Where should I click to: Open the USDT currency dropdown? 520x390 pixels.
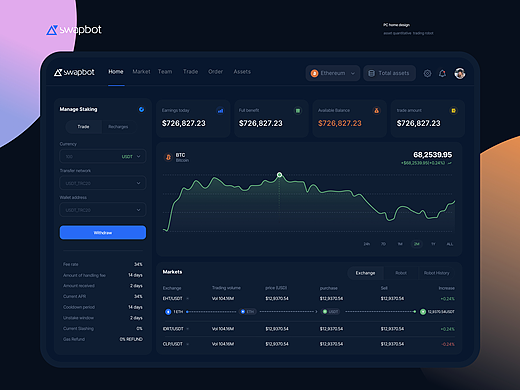coord(131,156)
